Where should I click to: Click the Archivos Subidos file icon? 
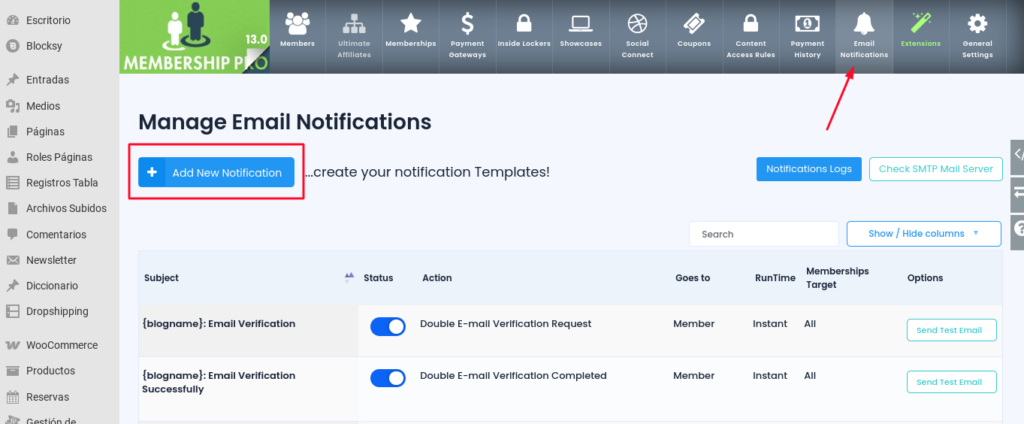12,208
